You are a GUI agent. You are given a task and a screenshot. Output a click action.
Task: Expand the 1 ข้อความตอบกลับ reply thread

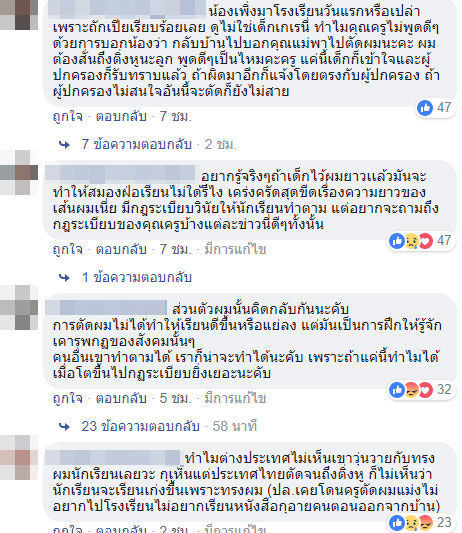[x=137, y=277]
